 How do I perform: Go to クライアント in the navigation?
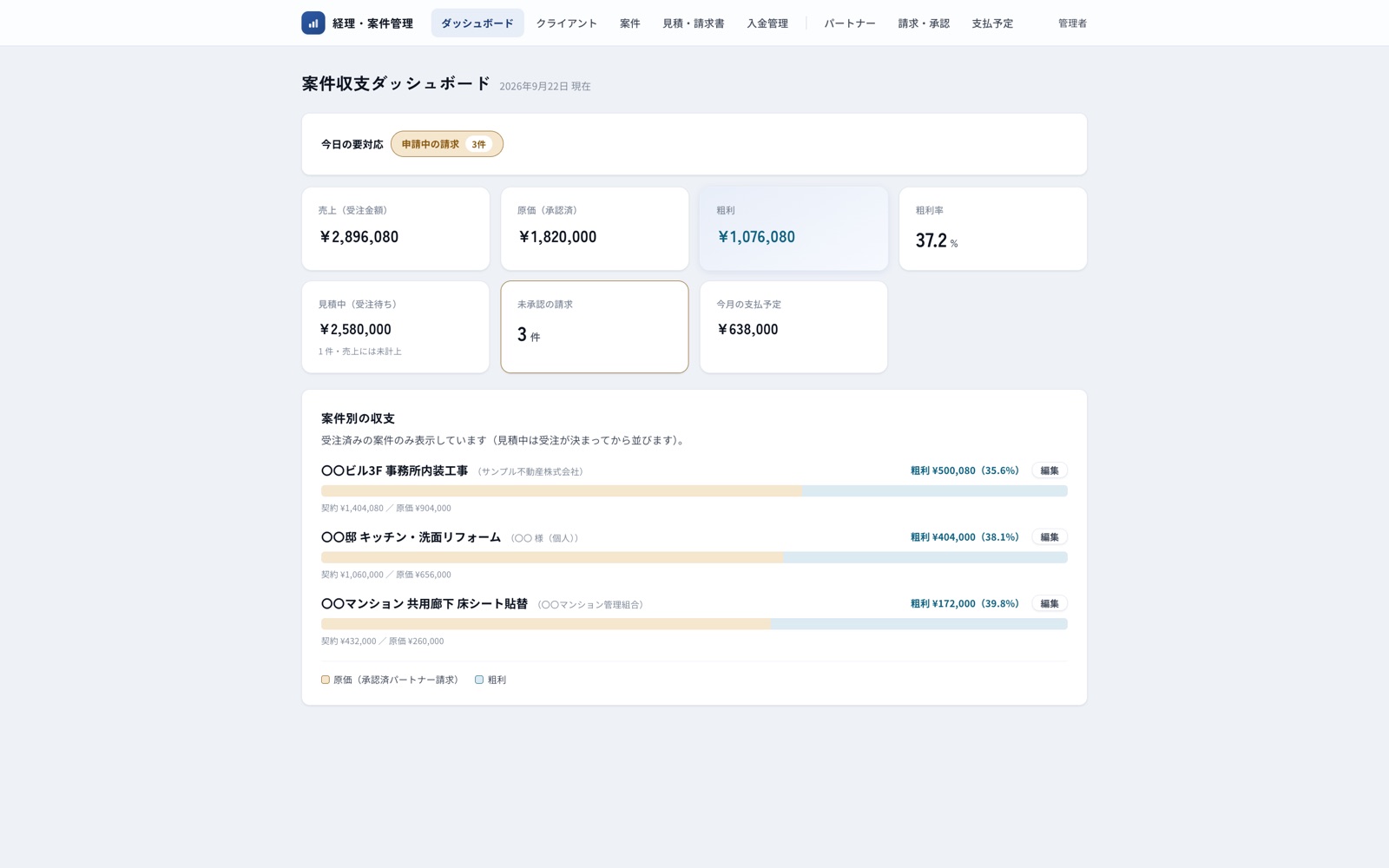[x=567, y=23]
